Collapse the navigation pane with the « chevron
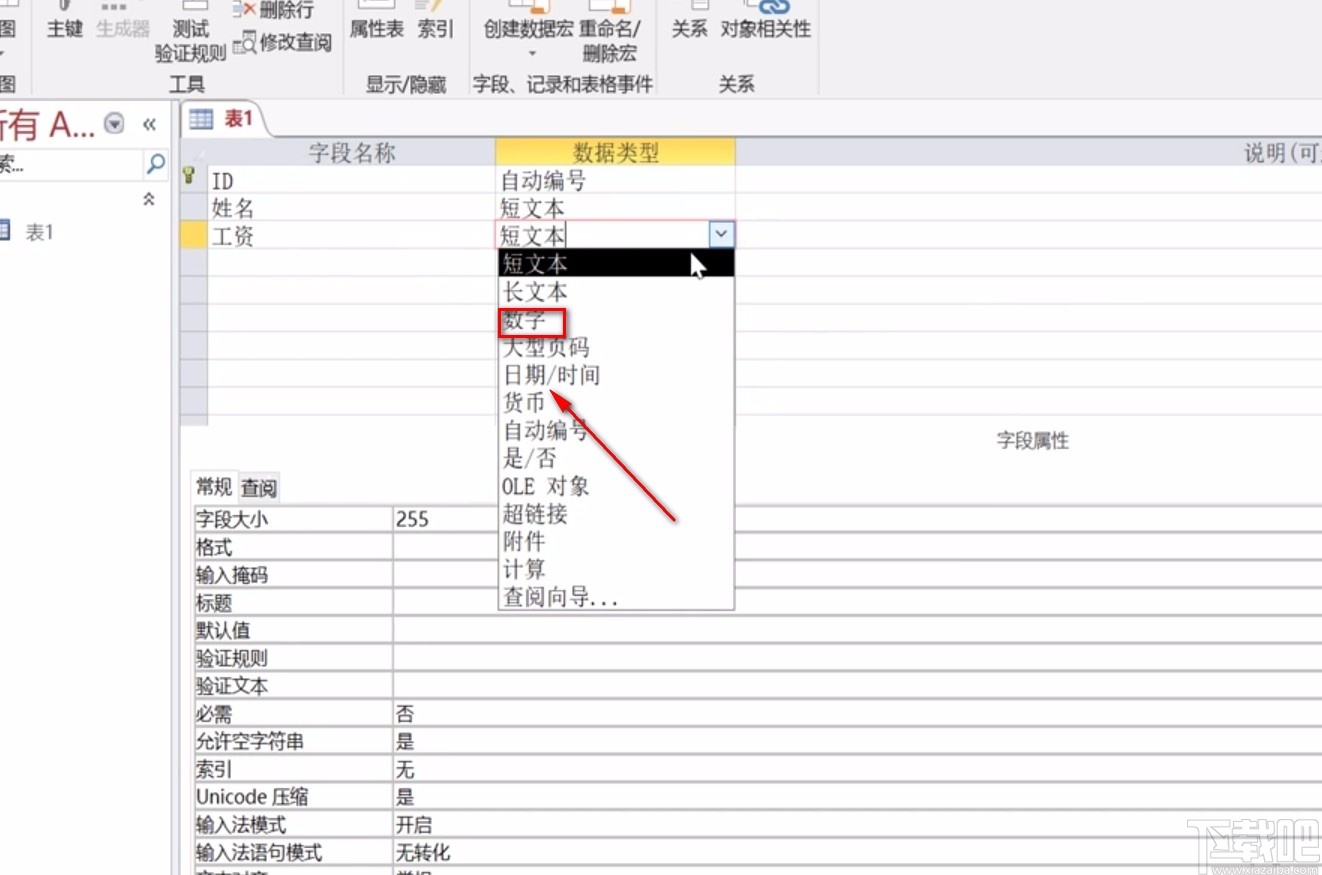 [x=149, y=123]
